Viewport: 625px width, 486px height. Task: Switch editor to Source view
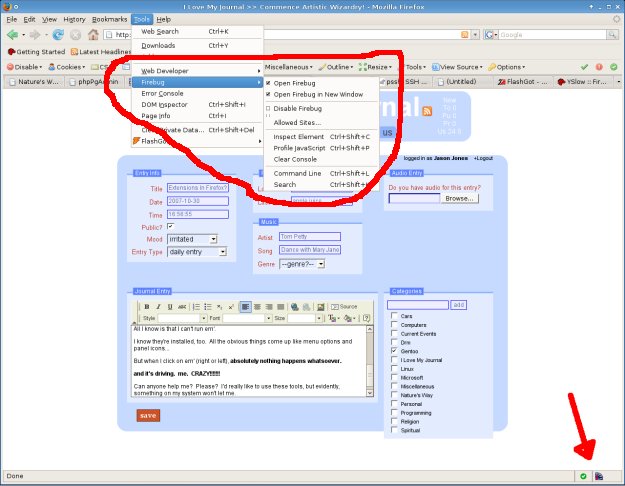(344, 307)
